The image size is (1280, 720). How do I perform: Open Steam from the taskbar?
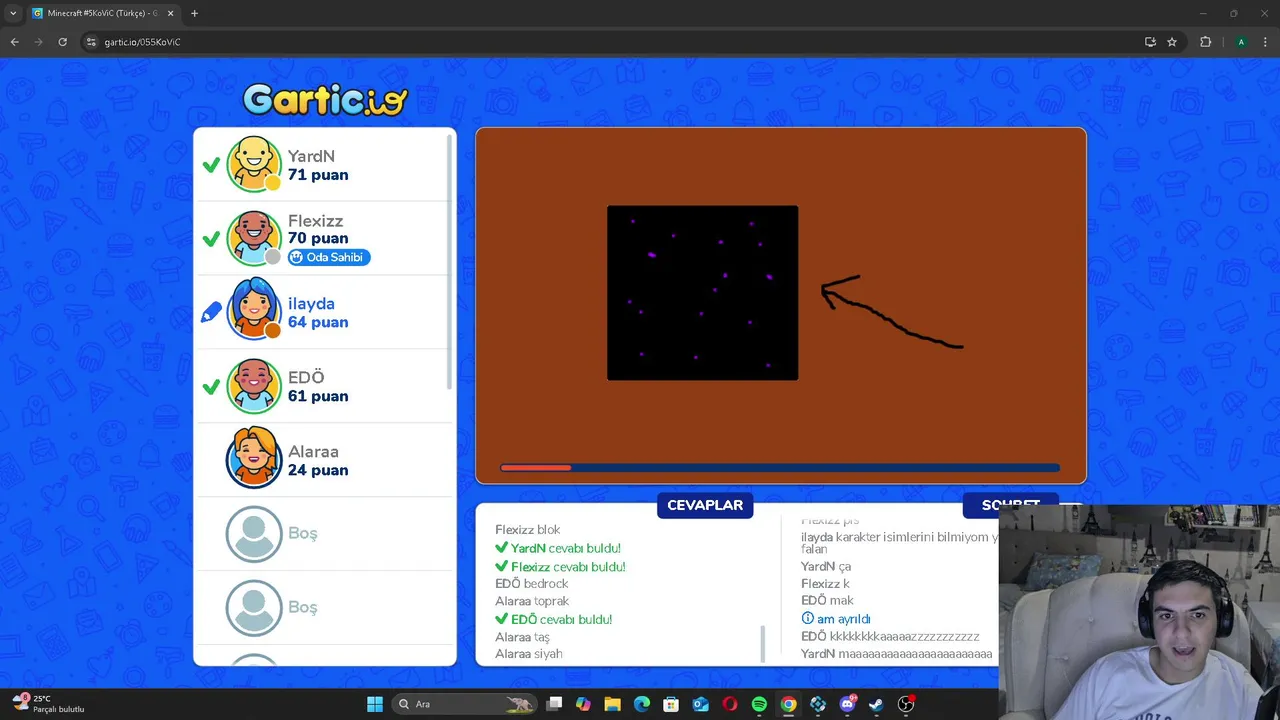tap(876, 704)
